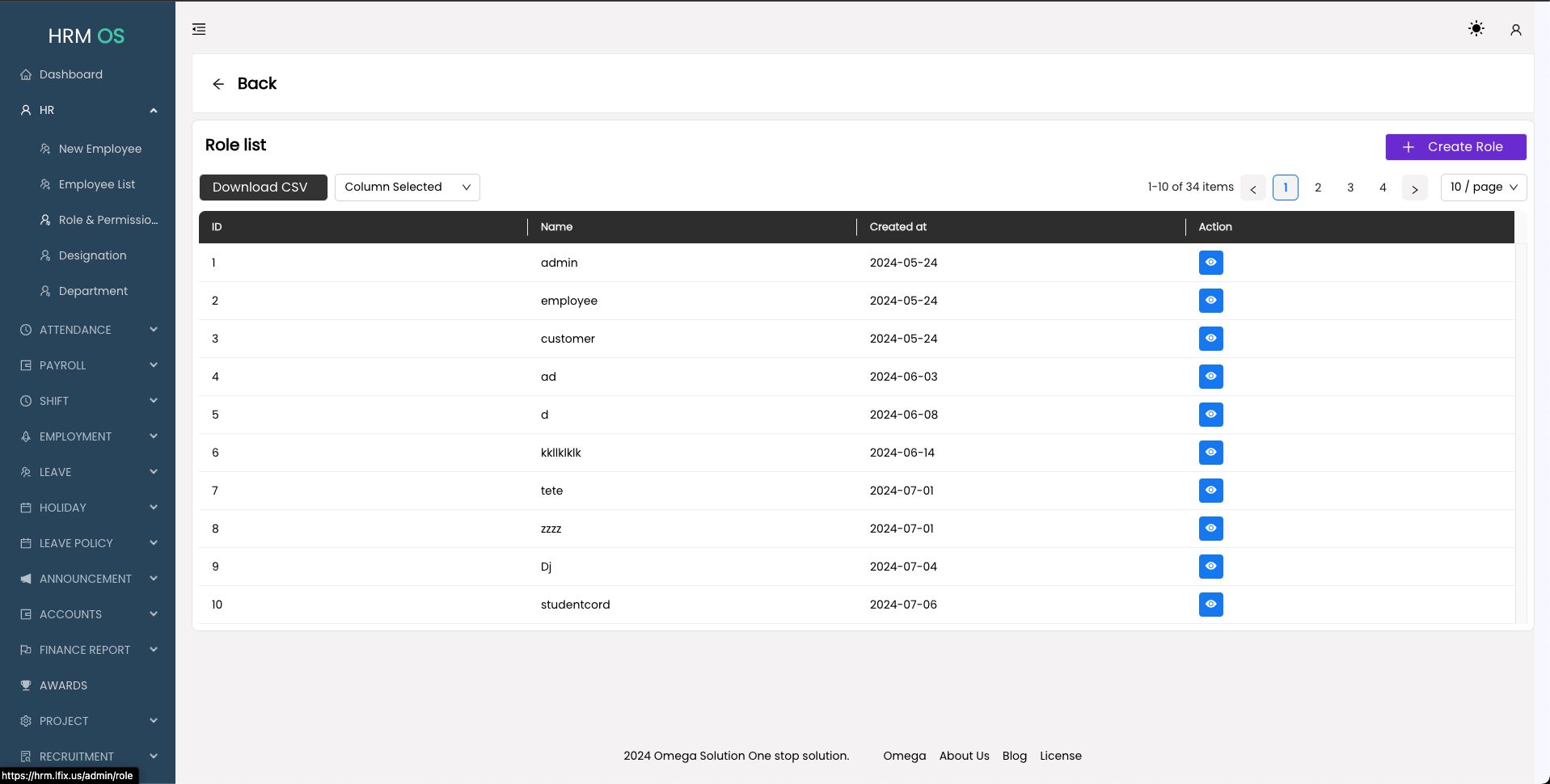1550x784 pixels.
Task: Click the Accounts icon in sidebar
Action: tap(26, 614)
